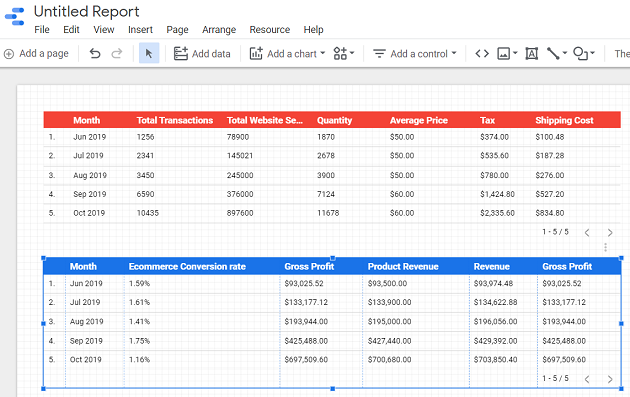The width and height of the screenshot is (630, 397).
Task: Click the 10435 transactions cell
Action: point(148,213)
